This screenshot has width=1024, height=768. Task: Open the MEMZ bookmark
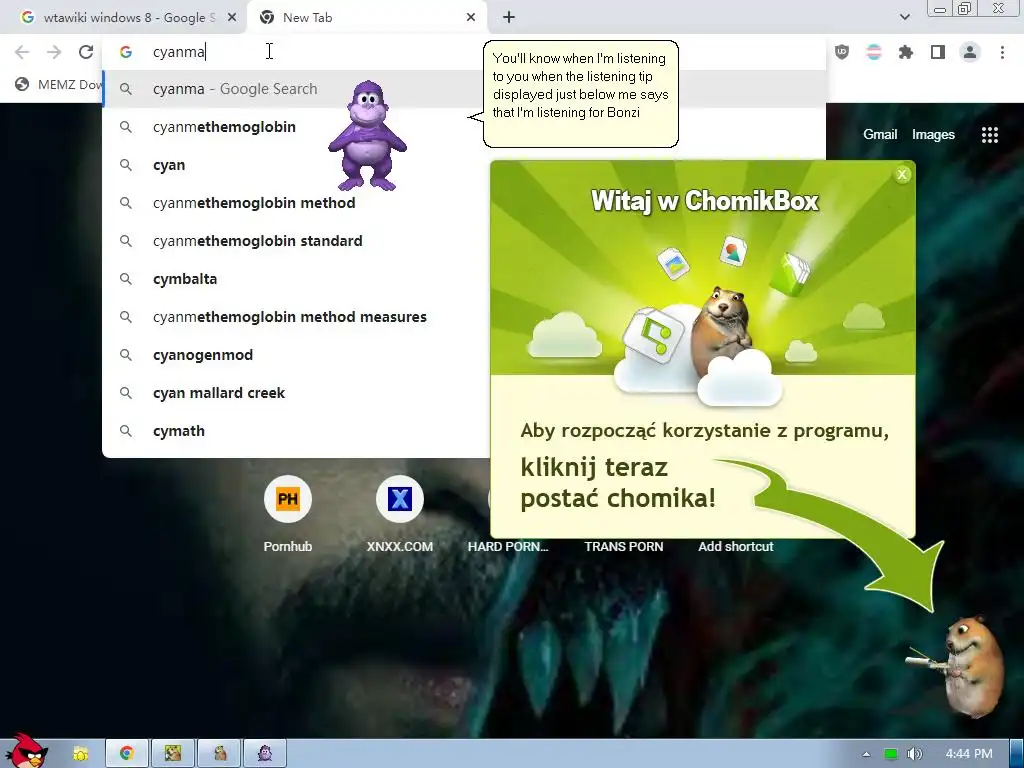coord(59,84)
